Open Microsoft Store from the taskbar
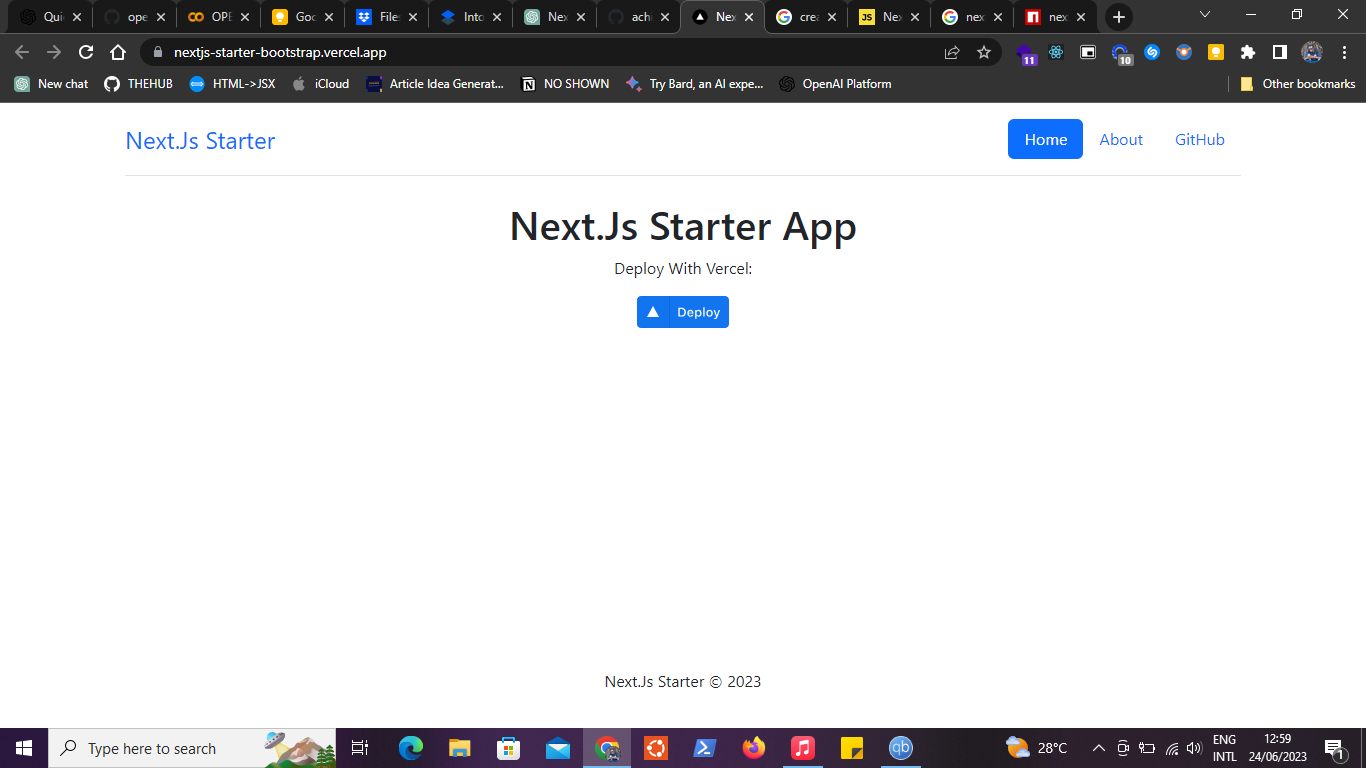The width and height of the screenshot is (1366, 768). tap(509, 748)
